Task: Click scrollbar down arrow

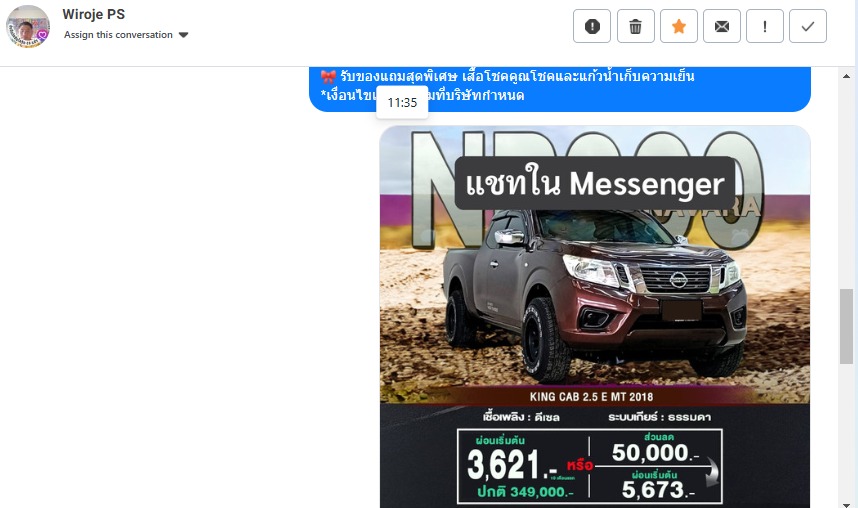Action: (847, 504)
